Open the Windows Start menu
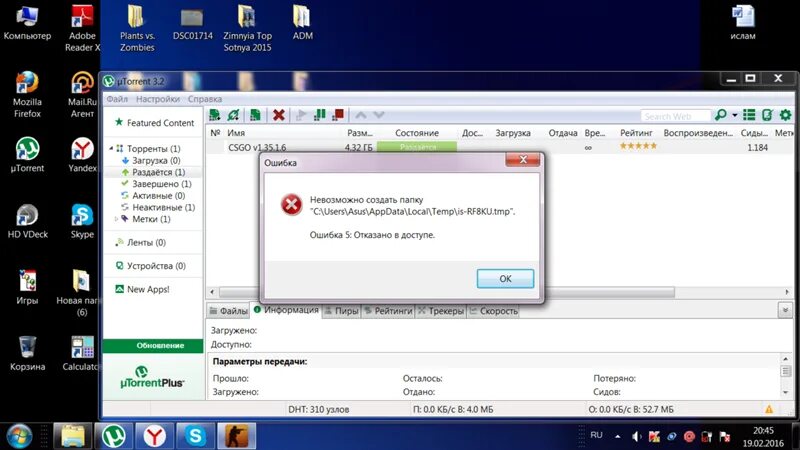The image size is (800, 450). (x=19, y=436)
